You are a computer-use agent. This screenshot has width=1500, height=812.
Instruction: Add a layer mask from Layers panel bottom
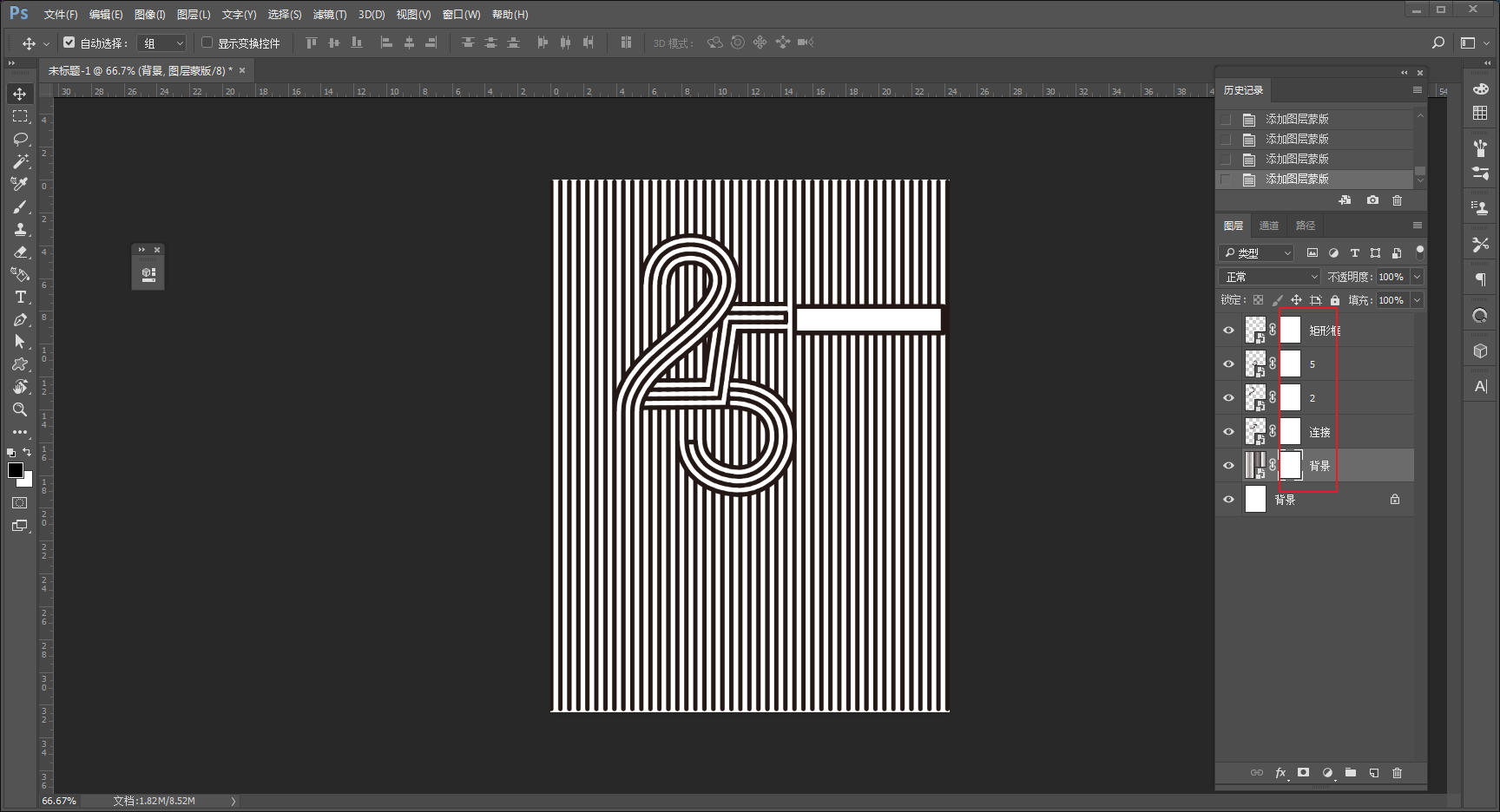pyautogui.click(x=1303, y=772)
